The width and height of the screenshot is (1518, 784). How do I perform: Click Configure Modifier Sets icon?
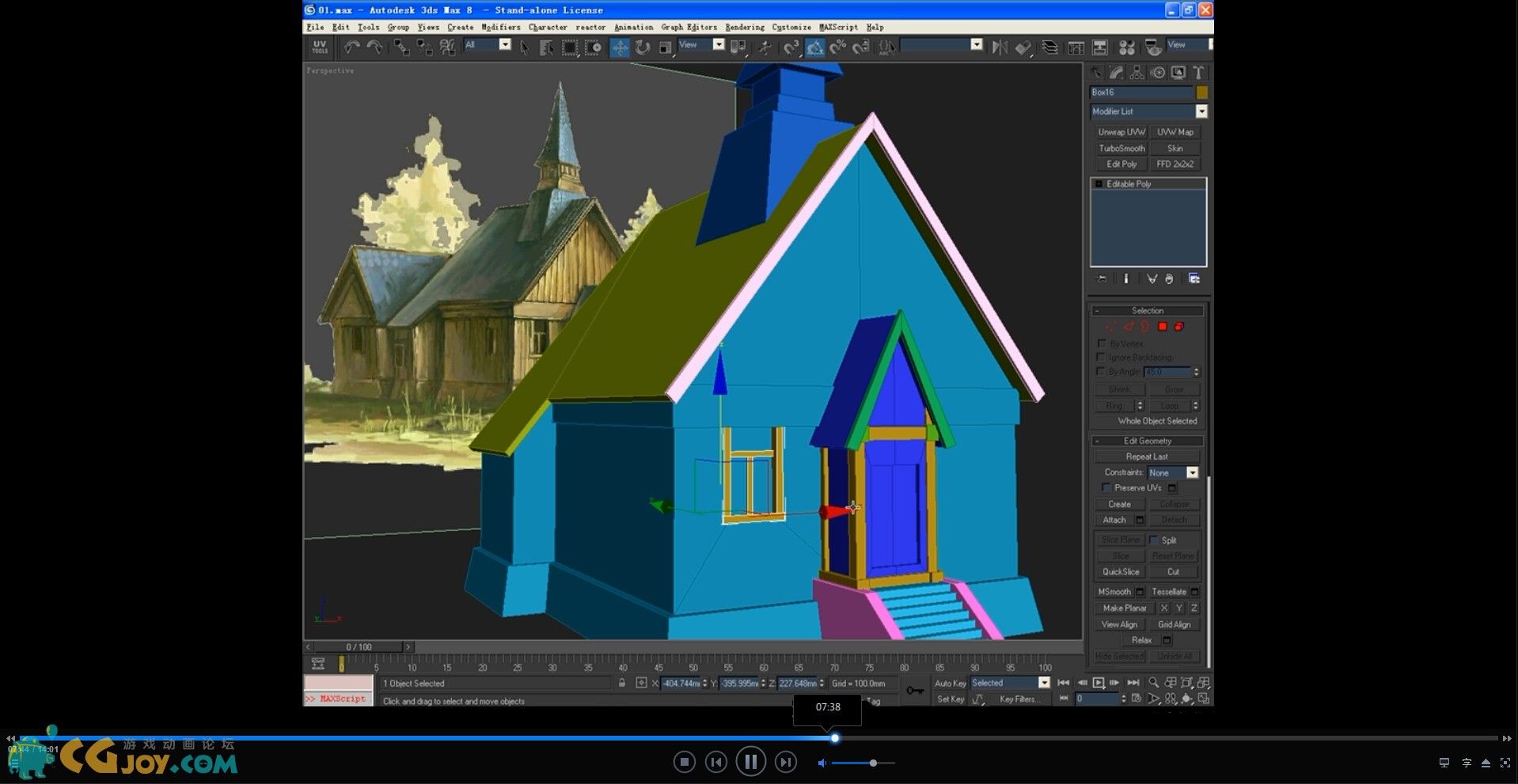click(1194, 278)
